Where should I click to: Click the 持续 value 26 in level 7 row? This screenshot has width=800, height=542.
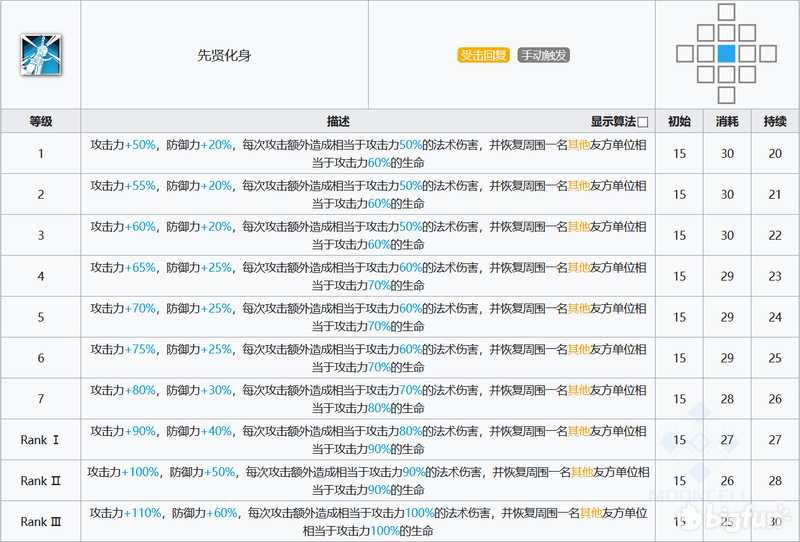pos(775,399)
